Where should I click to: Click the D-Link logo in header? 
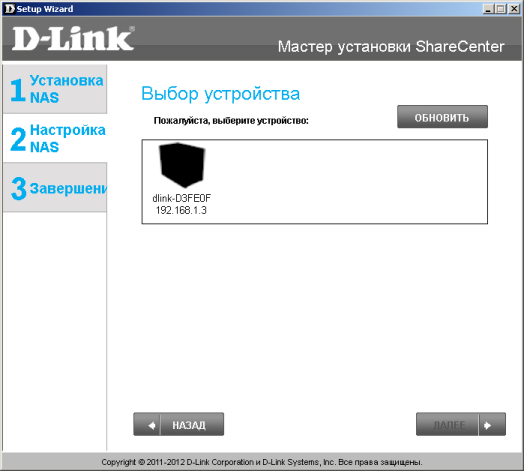(73, 38)
